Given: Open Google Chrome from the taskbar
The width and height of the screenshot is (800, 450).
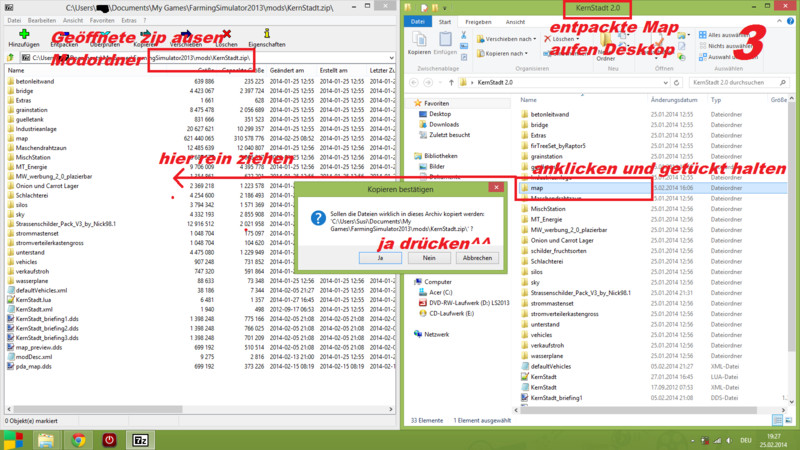Looking at the screenshot, I should [77, 438].
